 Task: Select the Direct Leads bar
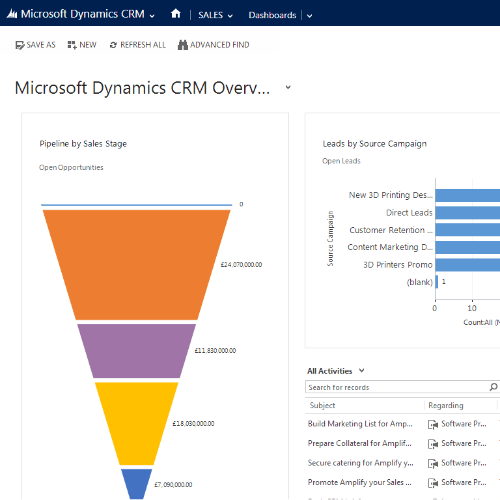468,213
